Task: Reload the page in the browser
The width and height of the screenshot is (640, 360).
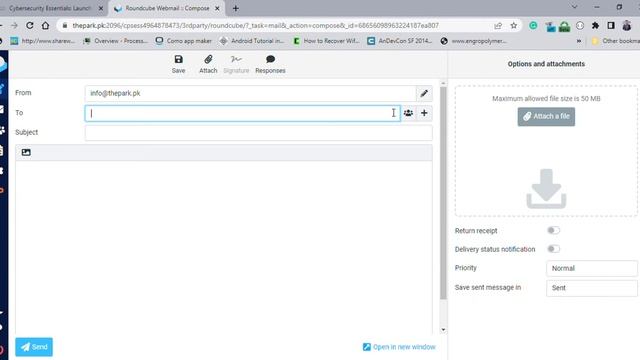Action: coord(30,25)
